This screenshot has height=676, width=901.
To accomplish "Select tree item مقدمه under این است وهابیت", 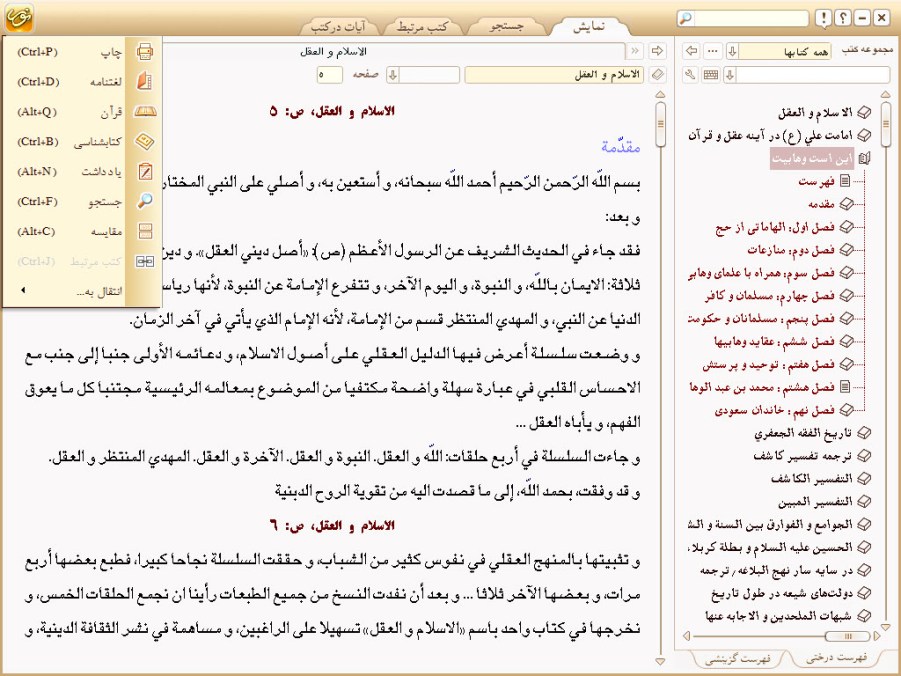I will tap(821, 204).
